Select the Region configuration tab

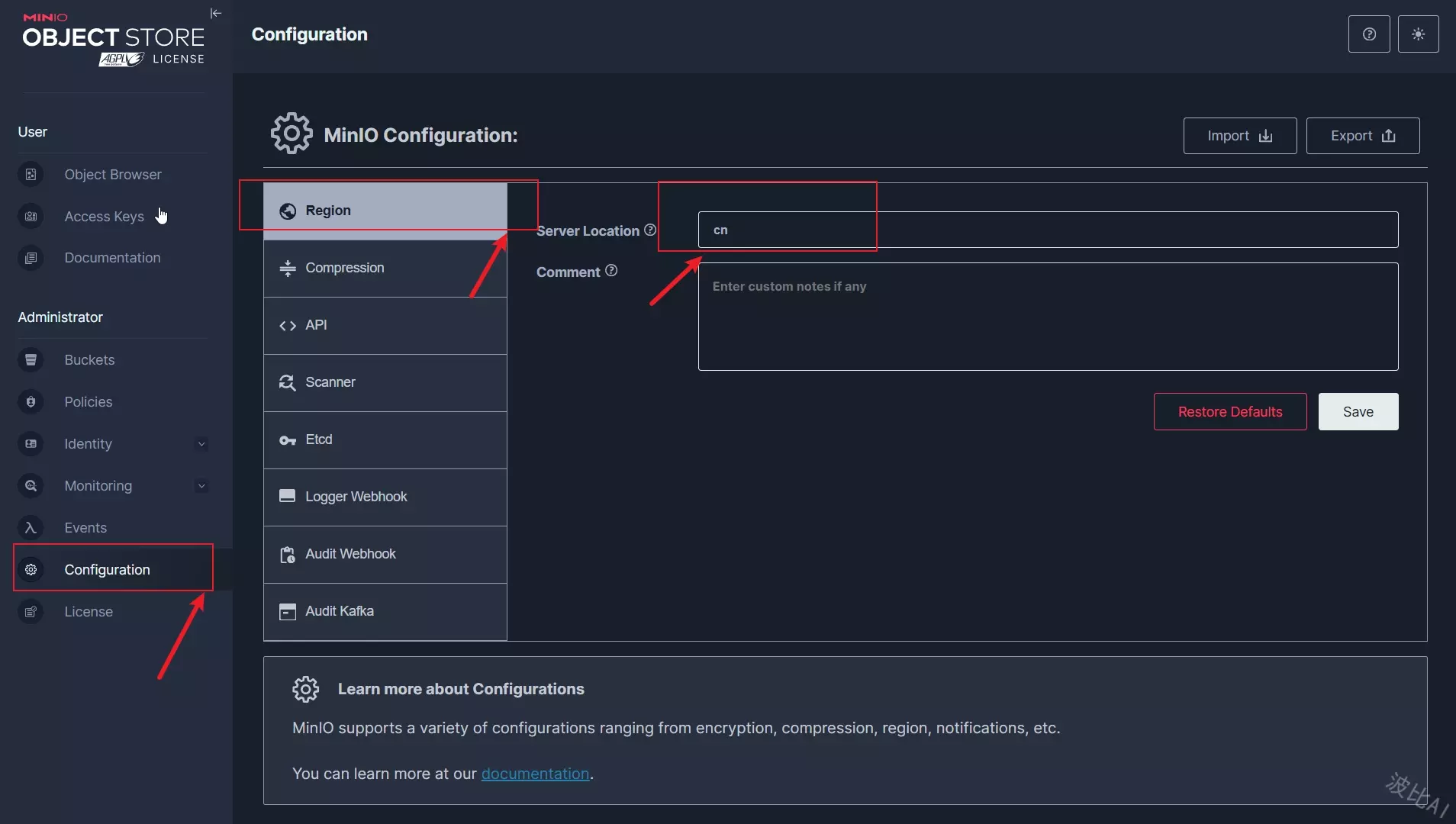(385, 211)
